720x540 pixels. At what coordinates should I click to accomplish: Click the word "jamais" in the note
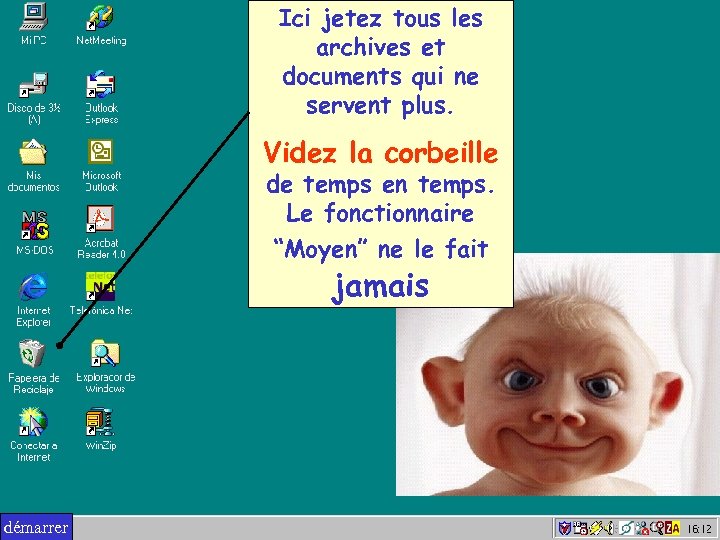[380, 287]
